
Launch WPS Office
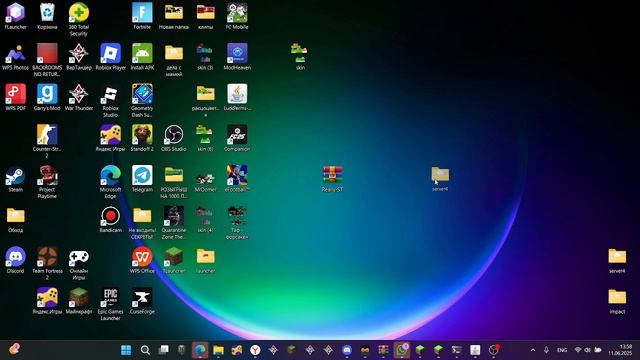coord(142,260)
